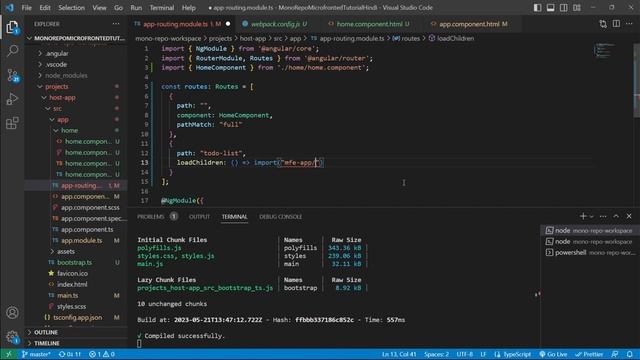The height and width of the screenshot is (360, 640).
Task: Click the synchronize changes status item
Action: point(70,354)
